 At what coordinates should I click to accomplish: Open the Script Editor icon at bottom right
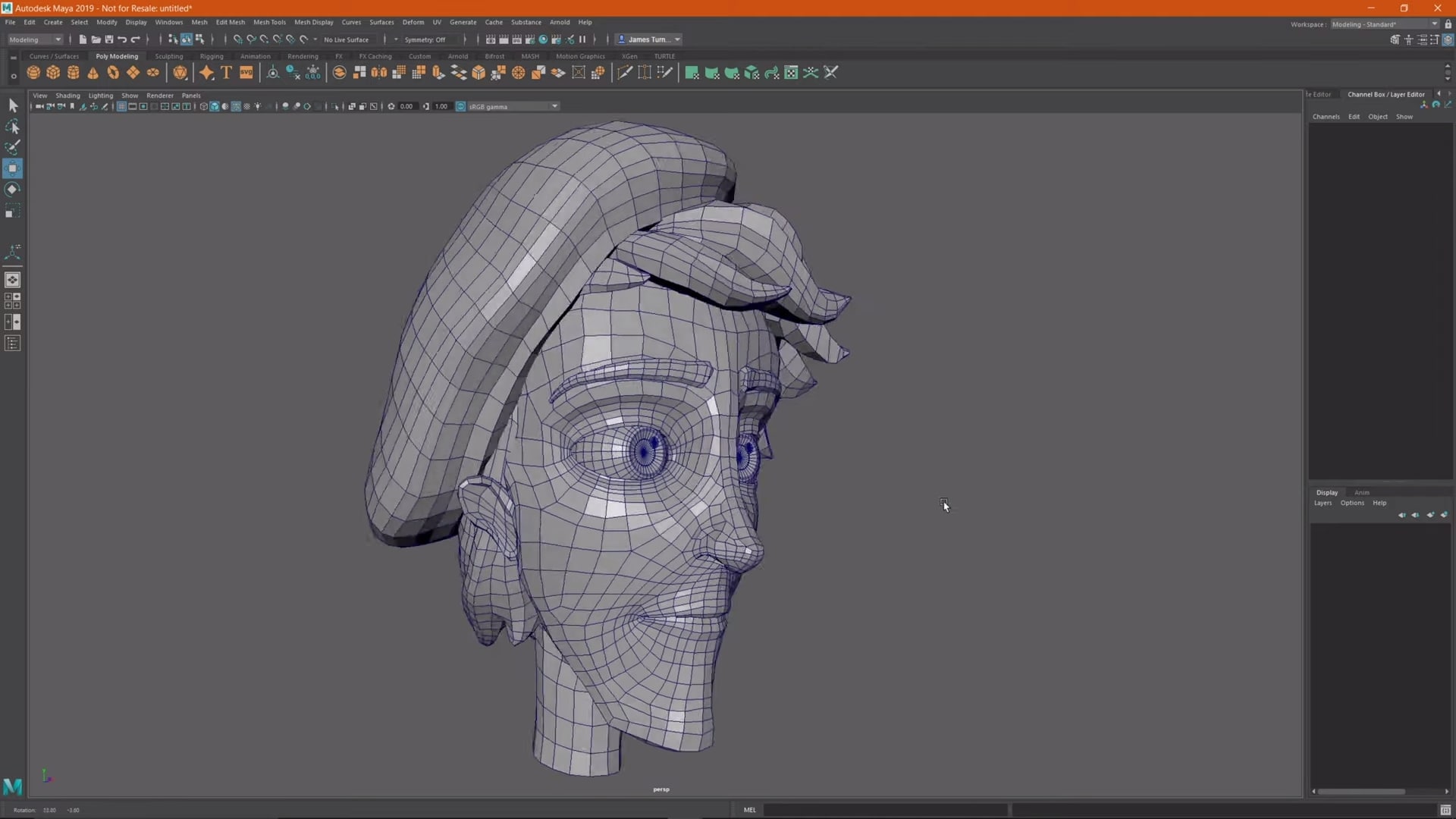[1445, 810]
